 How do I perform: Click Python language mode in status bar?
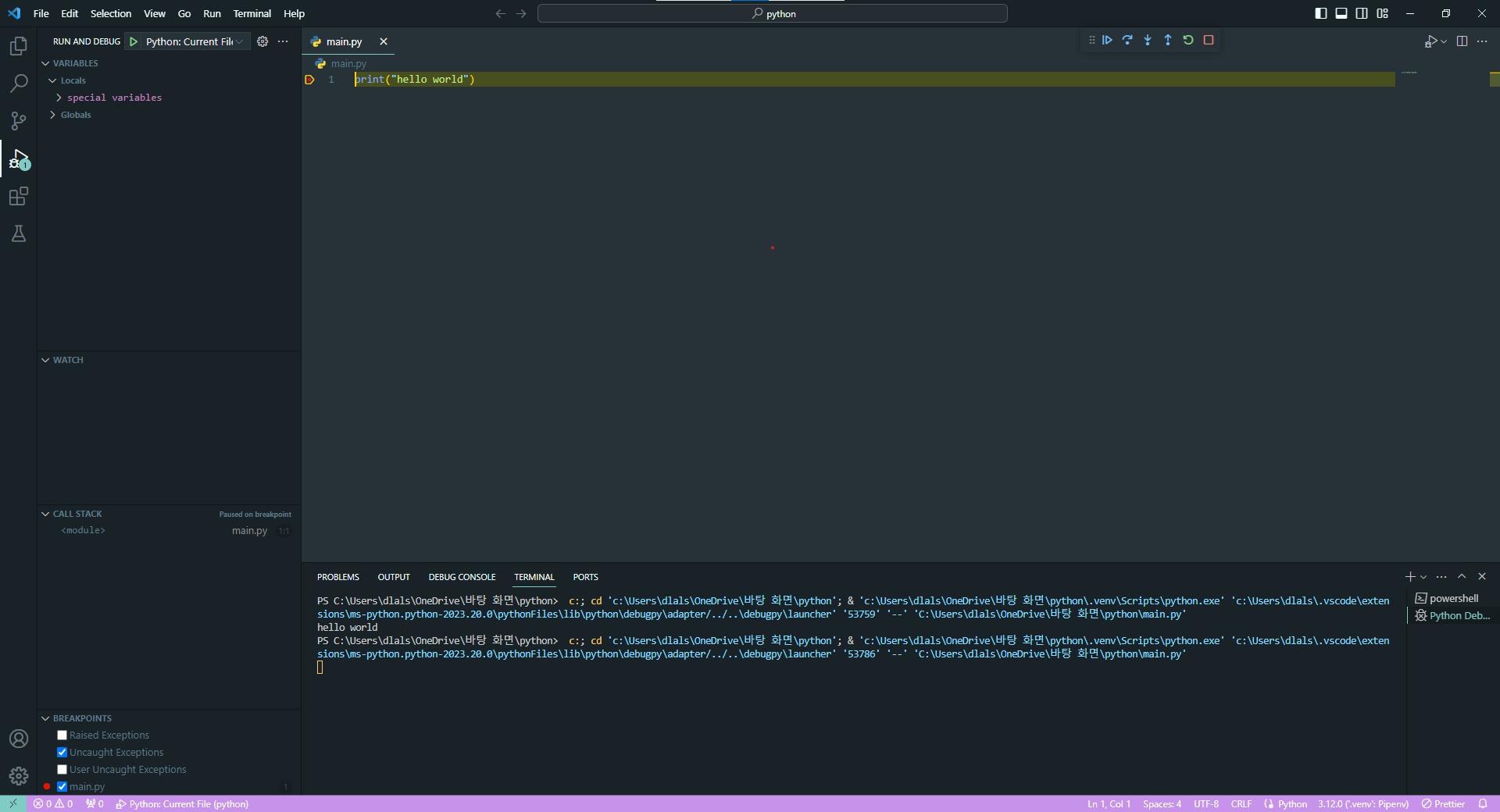click(x=1292, y=803)
